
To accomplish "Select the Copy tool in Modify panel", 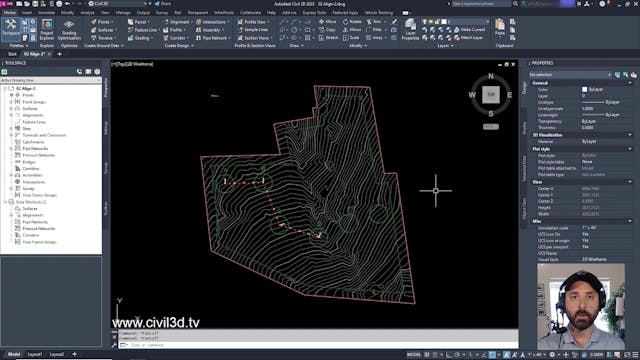I will pos(327,30).
